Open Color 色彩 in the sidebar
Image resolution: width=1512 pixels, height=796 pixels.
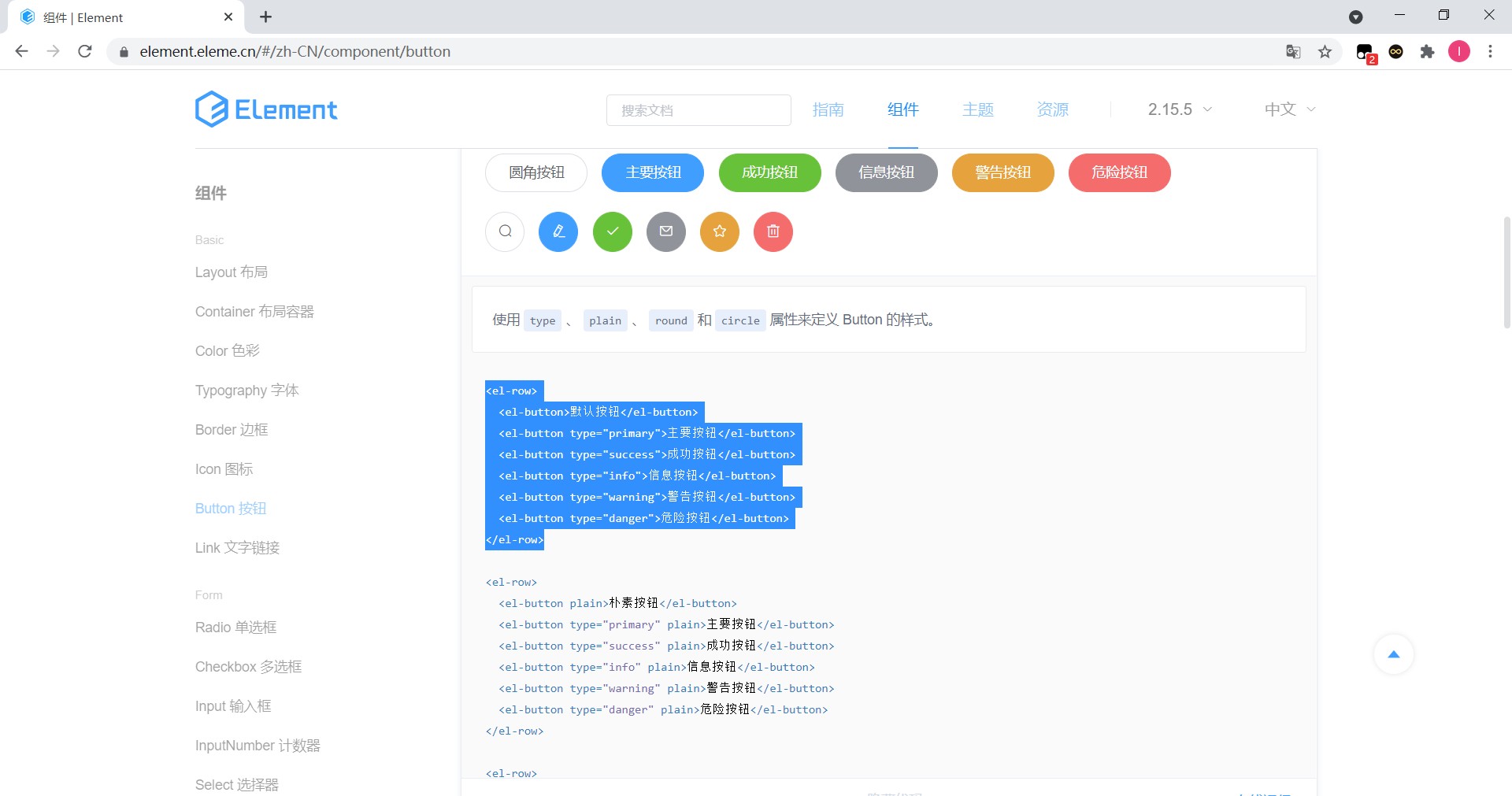coord(228,351)
